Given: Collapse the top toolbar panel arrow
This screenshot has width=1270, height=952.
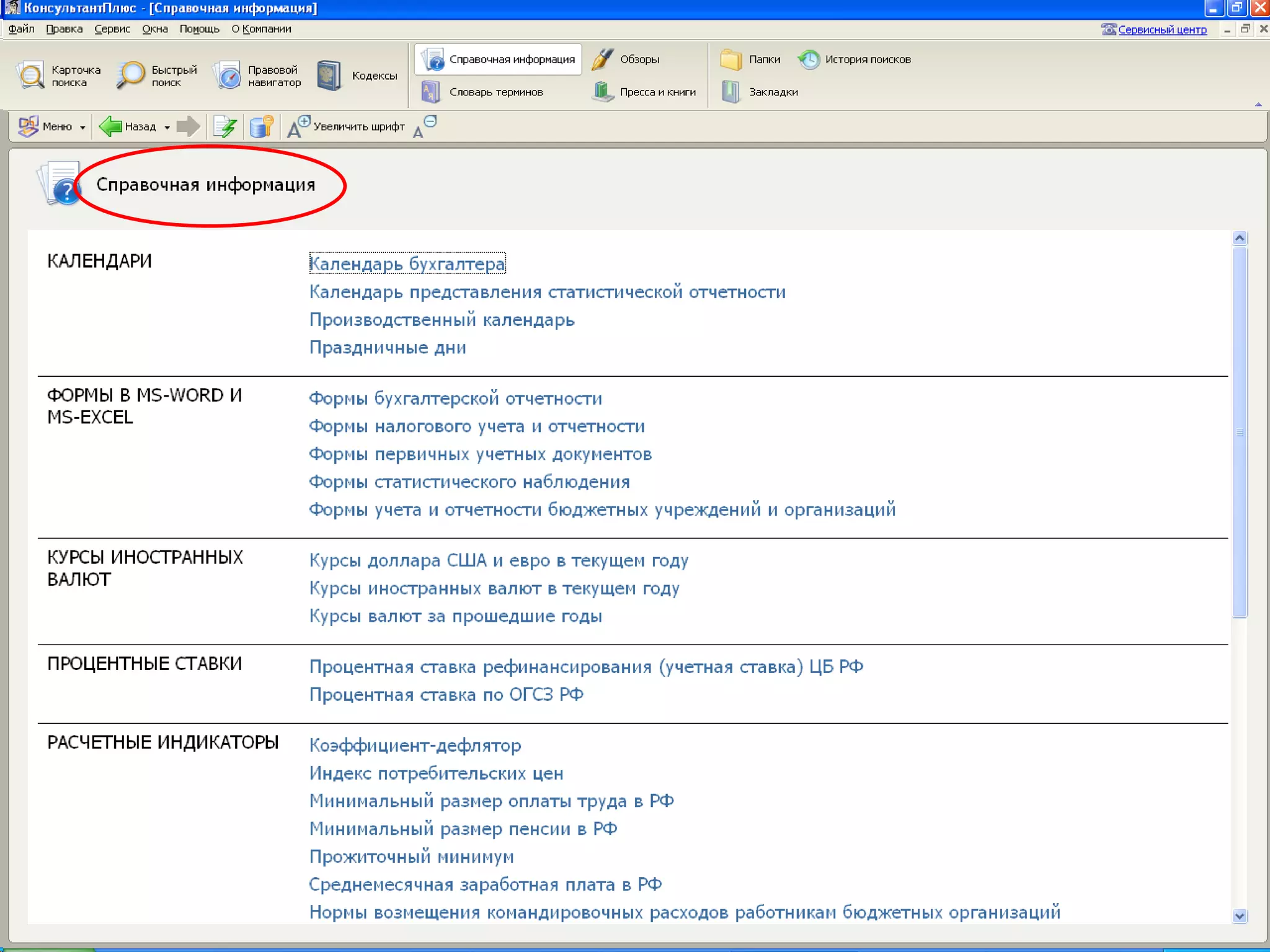Looking at the screenshot, I should (x=1258, y=104).
